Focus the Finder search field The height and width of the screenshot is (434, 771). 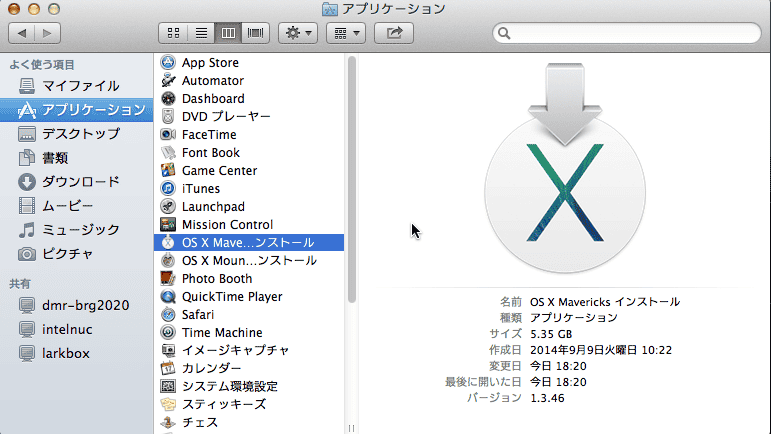(626, 33)
